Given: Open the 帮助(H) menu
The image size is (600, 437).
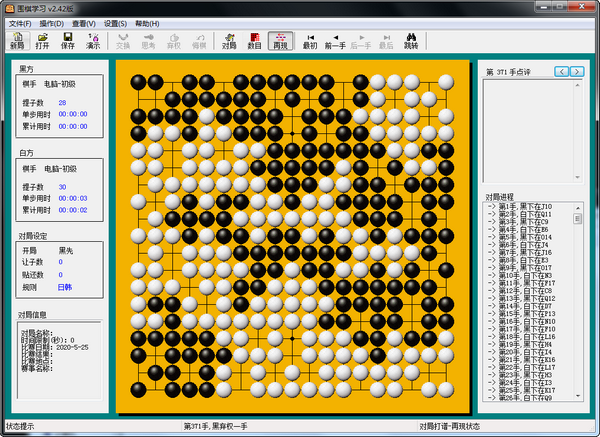Looking at the screenshot, I should click(x=146, y=22).
